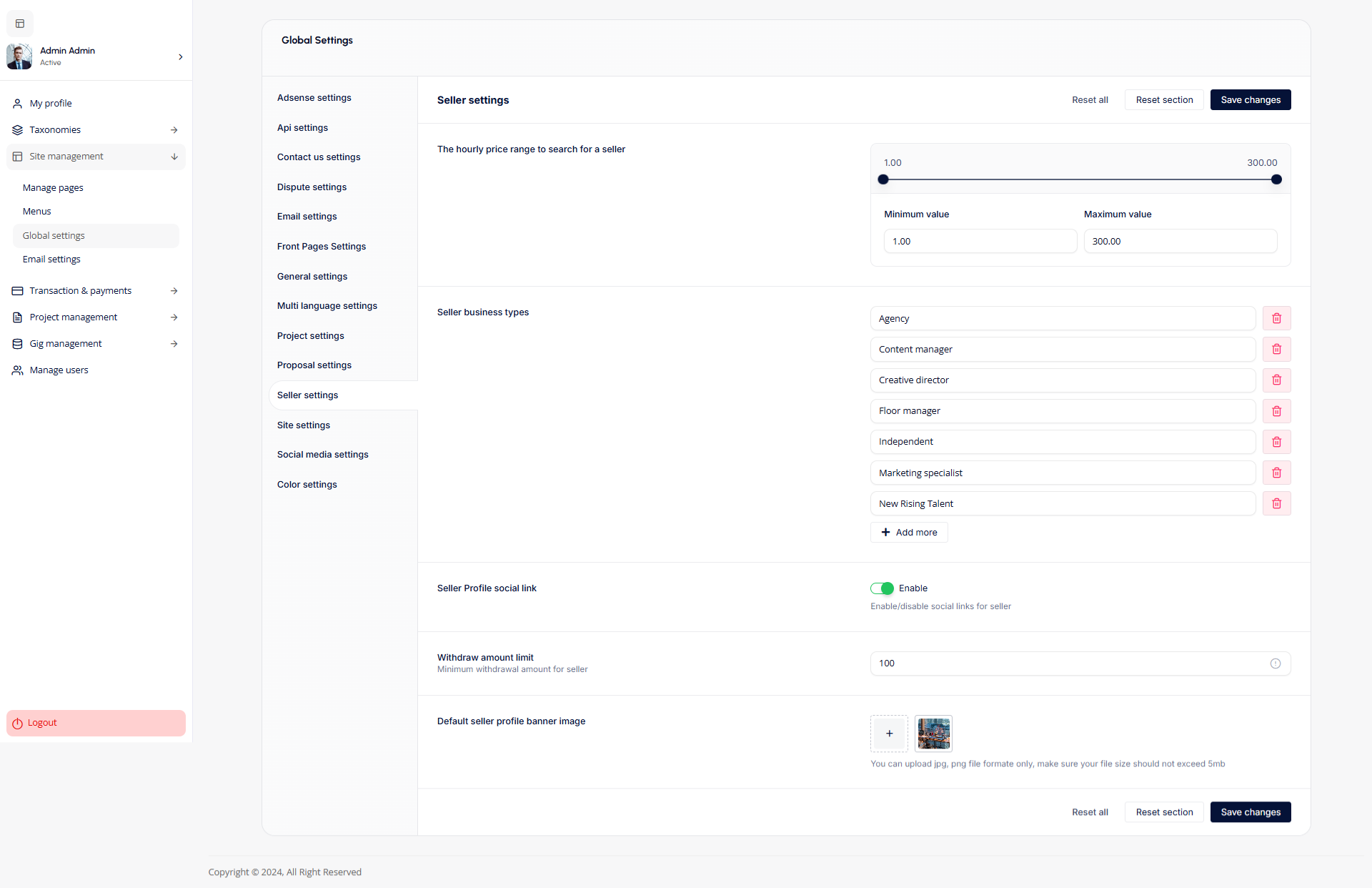Delete the Agency business type
The width and height of the screenshot is (1372, 888).
[x=1276, y=318]
